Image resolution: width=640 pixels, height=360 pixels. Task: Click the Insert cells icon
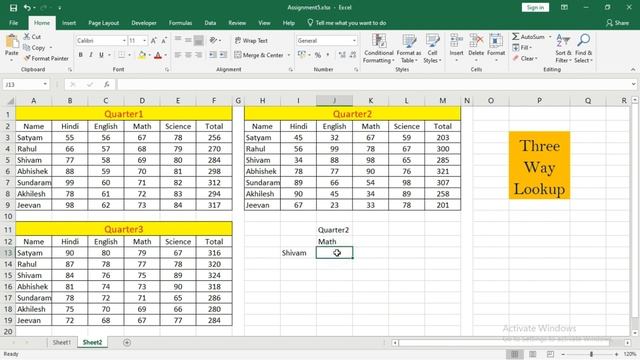[x=456, y=42]
